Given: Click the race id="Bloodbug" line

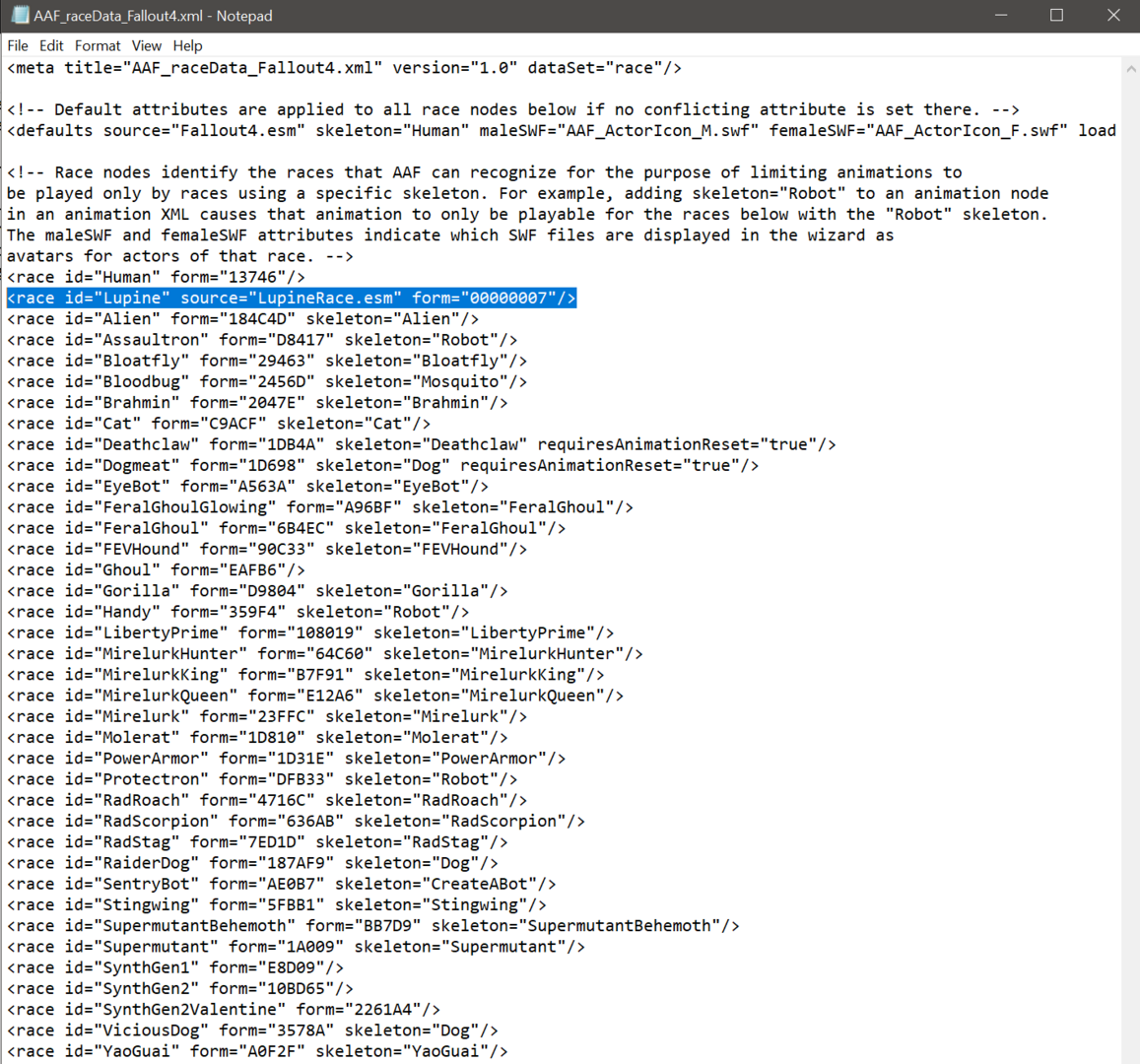Looking at the screenshot, I should 267,381.
